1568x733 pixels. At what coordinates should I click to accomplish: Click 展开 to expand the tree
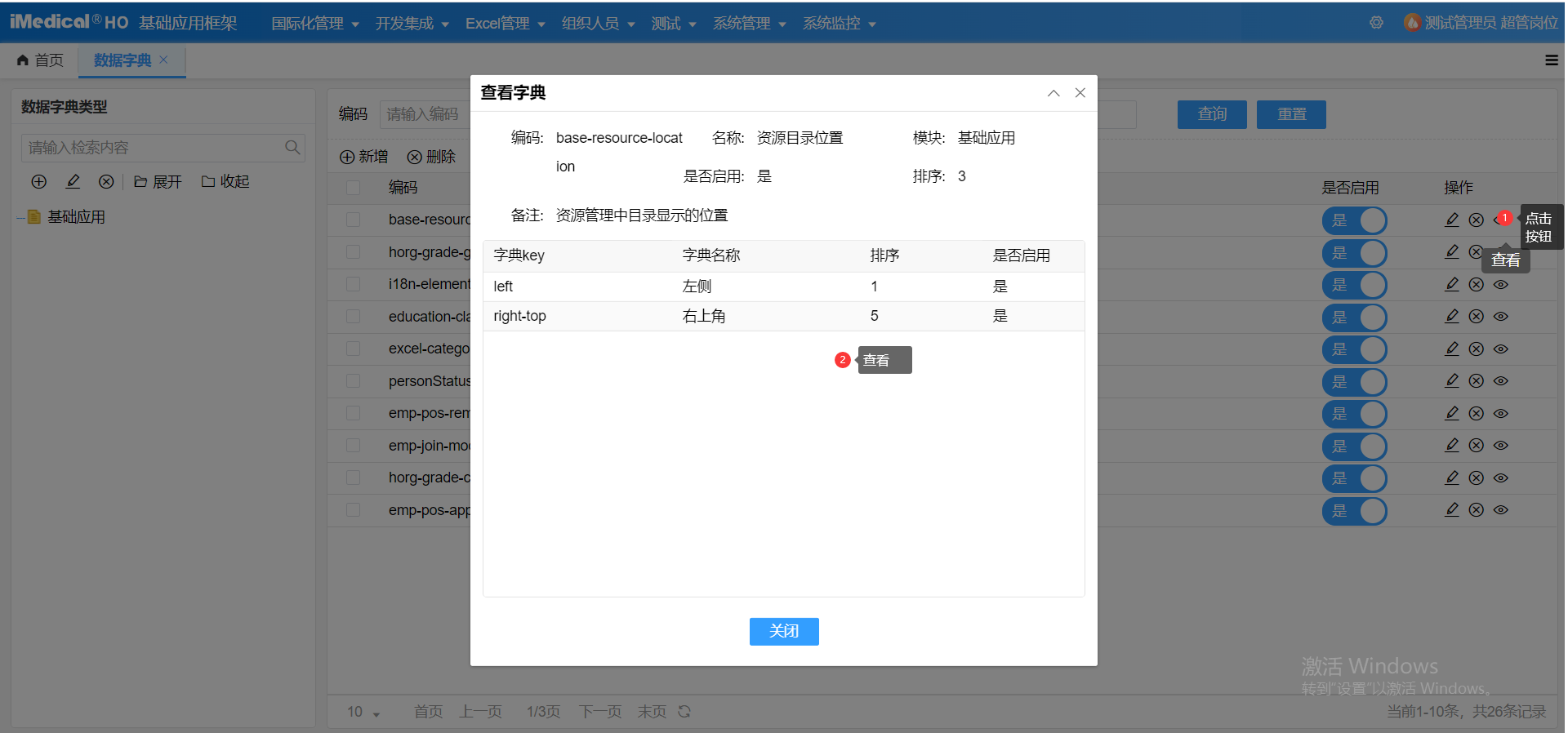click(158, 181)
